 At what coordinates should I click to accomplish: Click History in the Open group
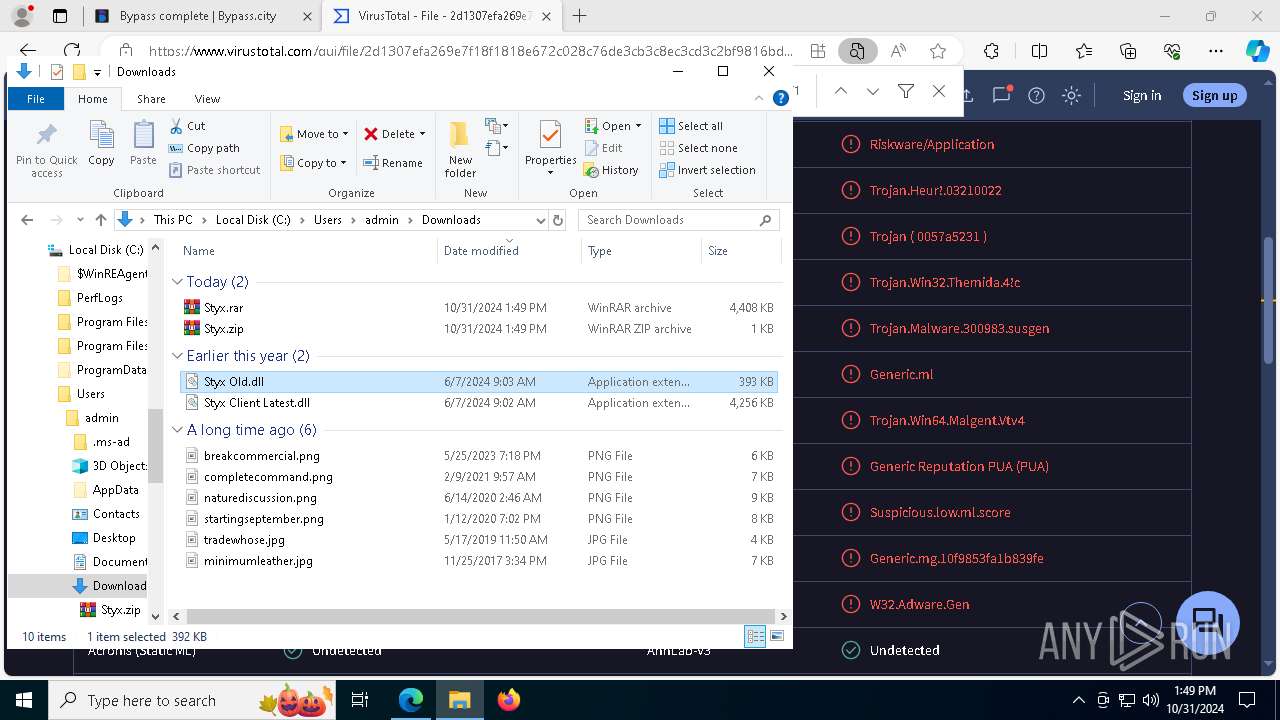611,170
